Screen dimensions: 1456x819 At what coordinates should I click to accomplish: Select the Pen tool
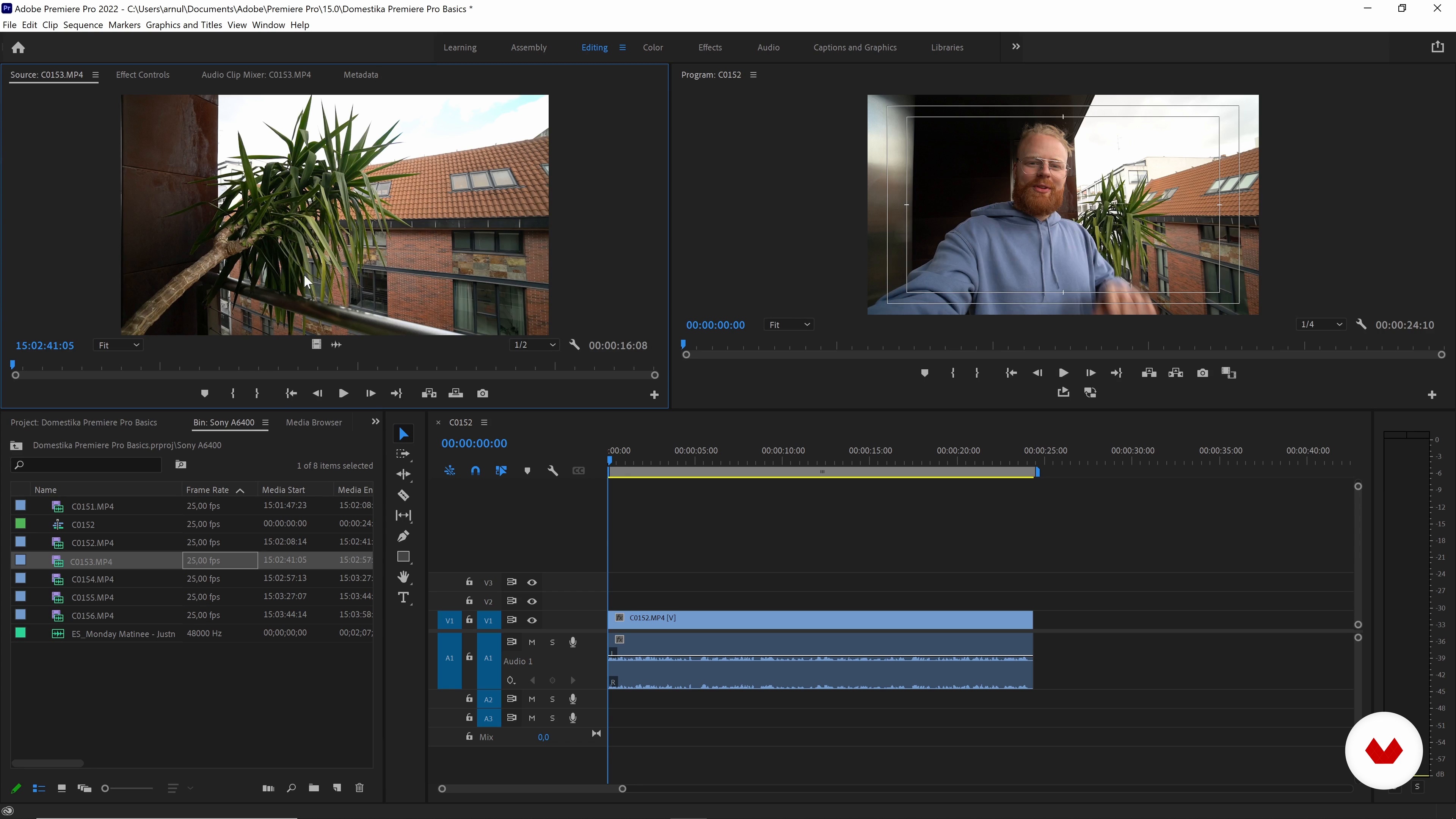point(403,536)
